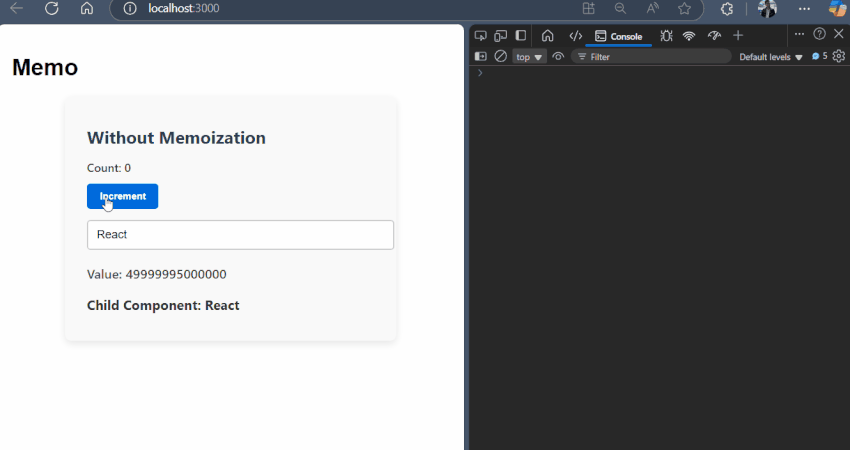This screenshot has height=450, width=850.
Task: Switch to the Elements panel icon
Action: 575,36
